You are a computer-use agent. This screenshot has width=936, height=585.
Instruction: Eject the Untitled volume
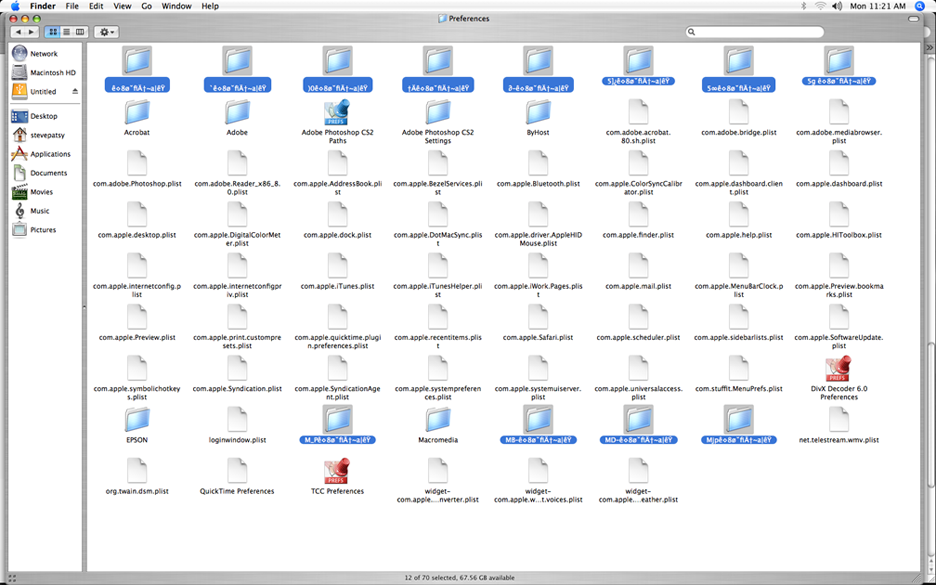pyautogui.click(x=75, y=91)
